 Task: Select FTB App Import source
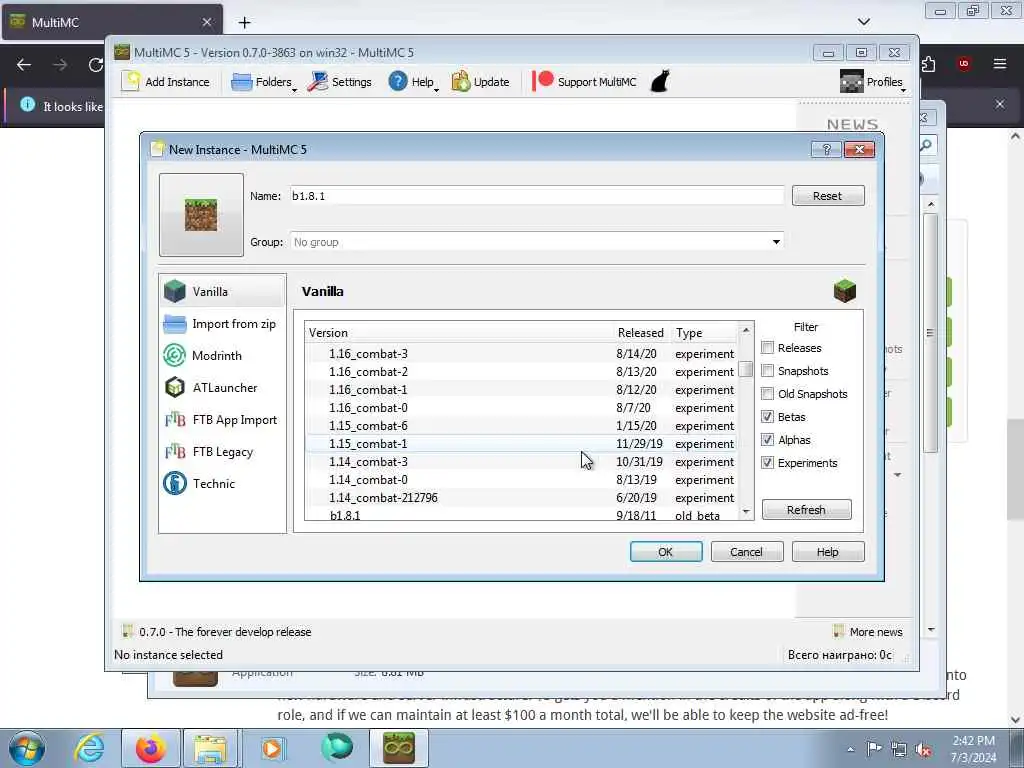tap(222, 419)
